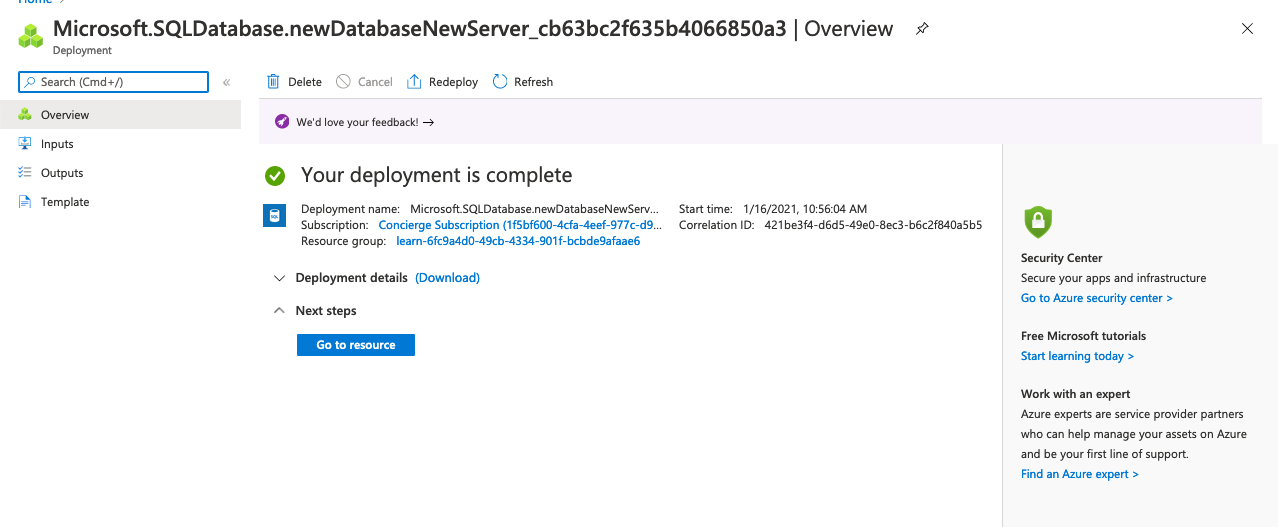Click the Cancel circle icon

(343, 82)
